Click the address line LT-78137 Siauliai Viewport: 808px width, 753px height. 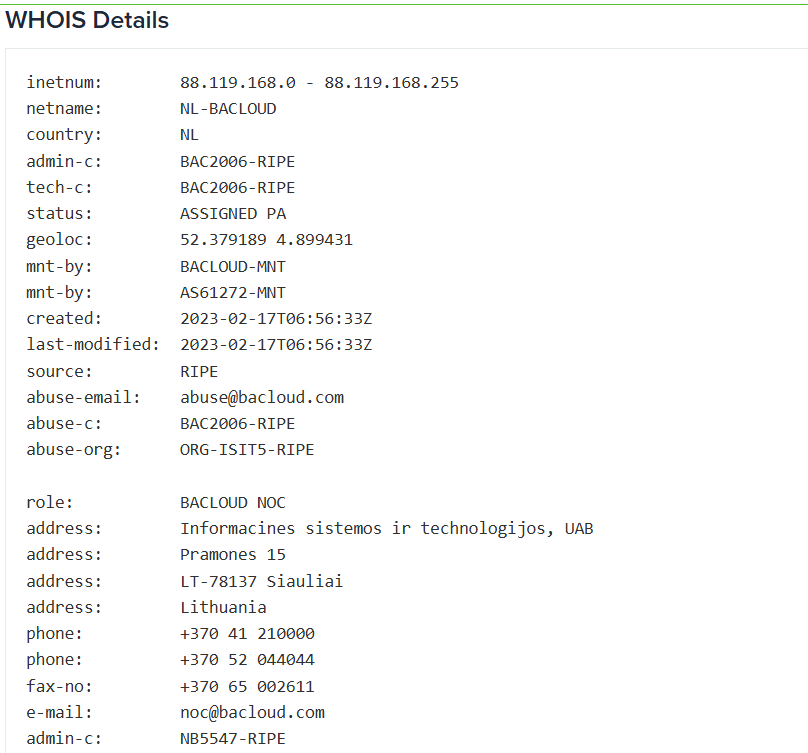coord(261,581)
